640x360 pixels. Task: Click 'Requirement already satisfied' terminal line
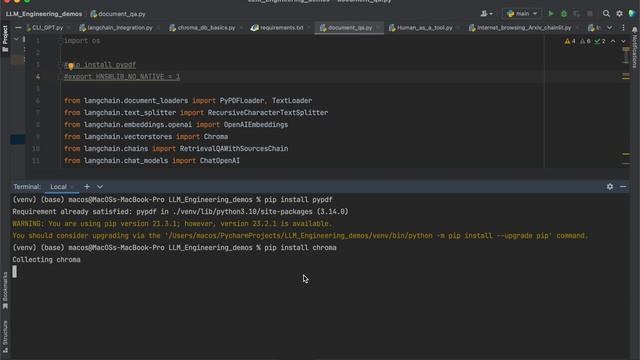(180, 212)
